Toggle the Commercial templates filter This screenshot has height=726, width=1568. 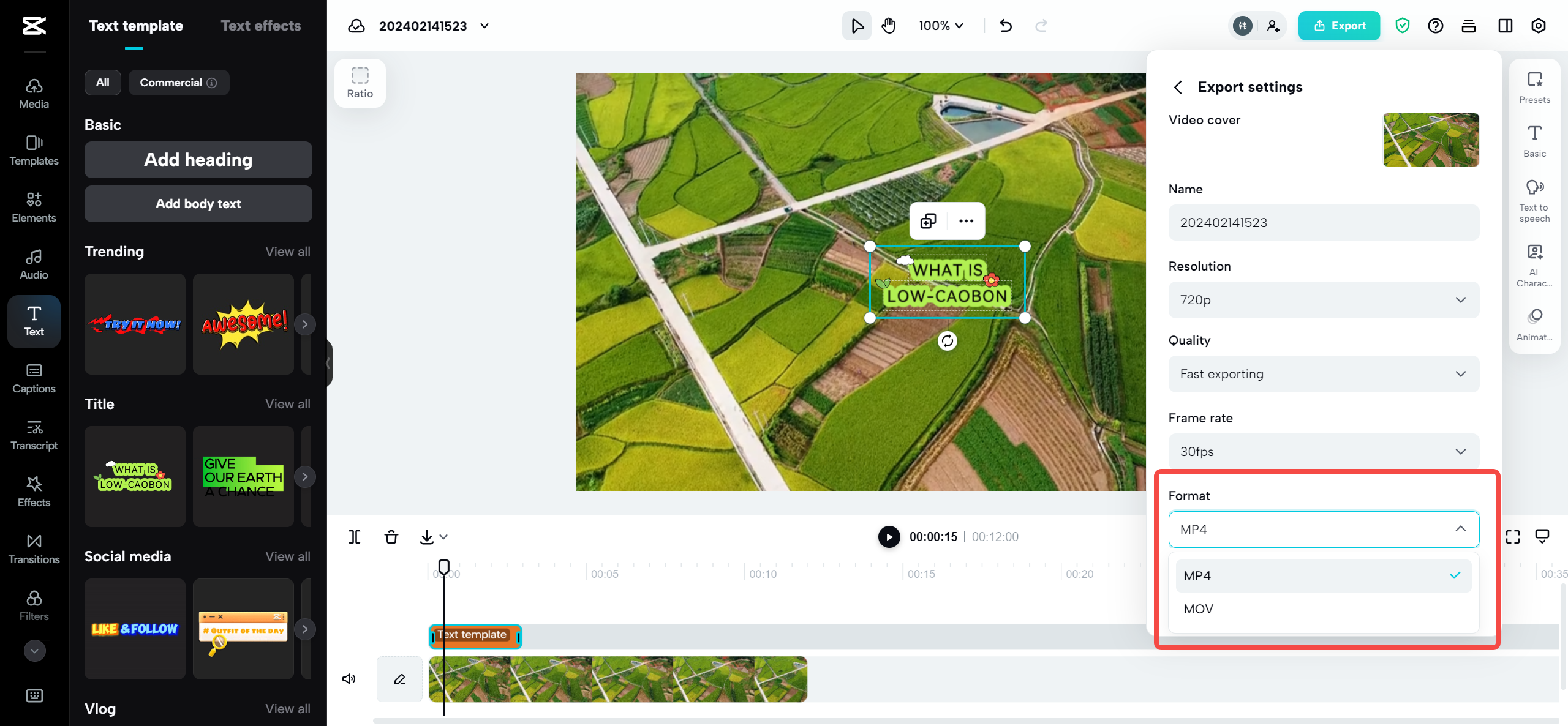point(178,82)
